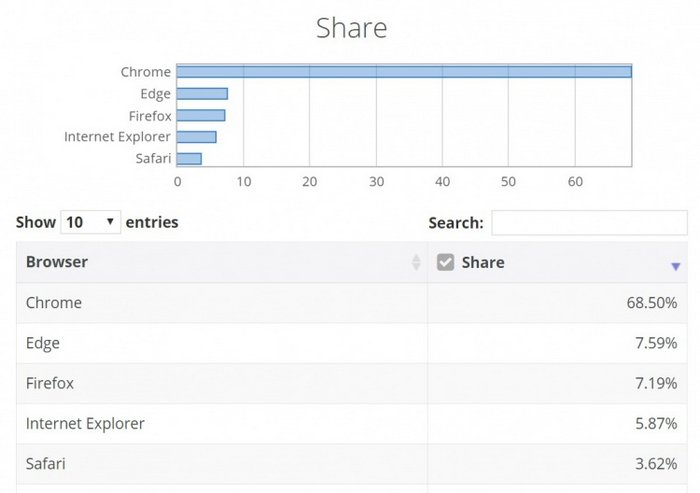Click the Safari bar in the chart
Viewport: 700px width, 493px height.
189,158
